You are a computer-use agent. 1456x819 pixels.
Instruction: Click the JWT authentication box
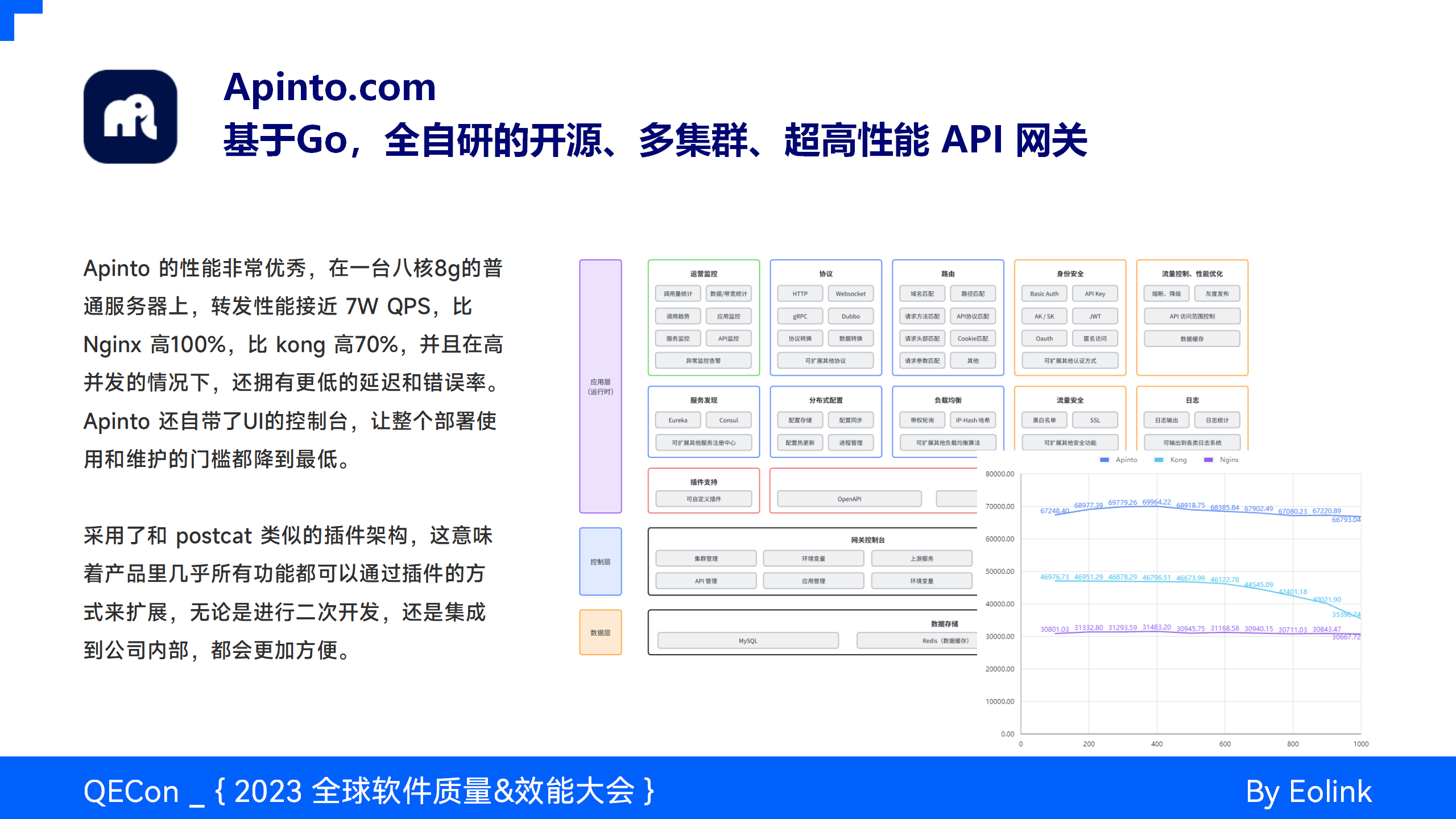1095,316
